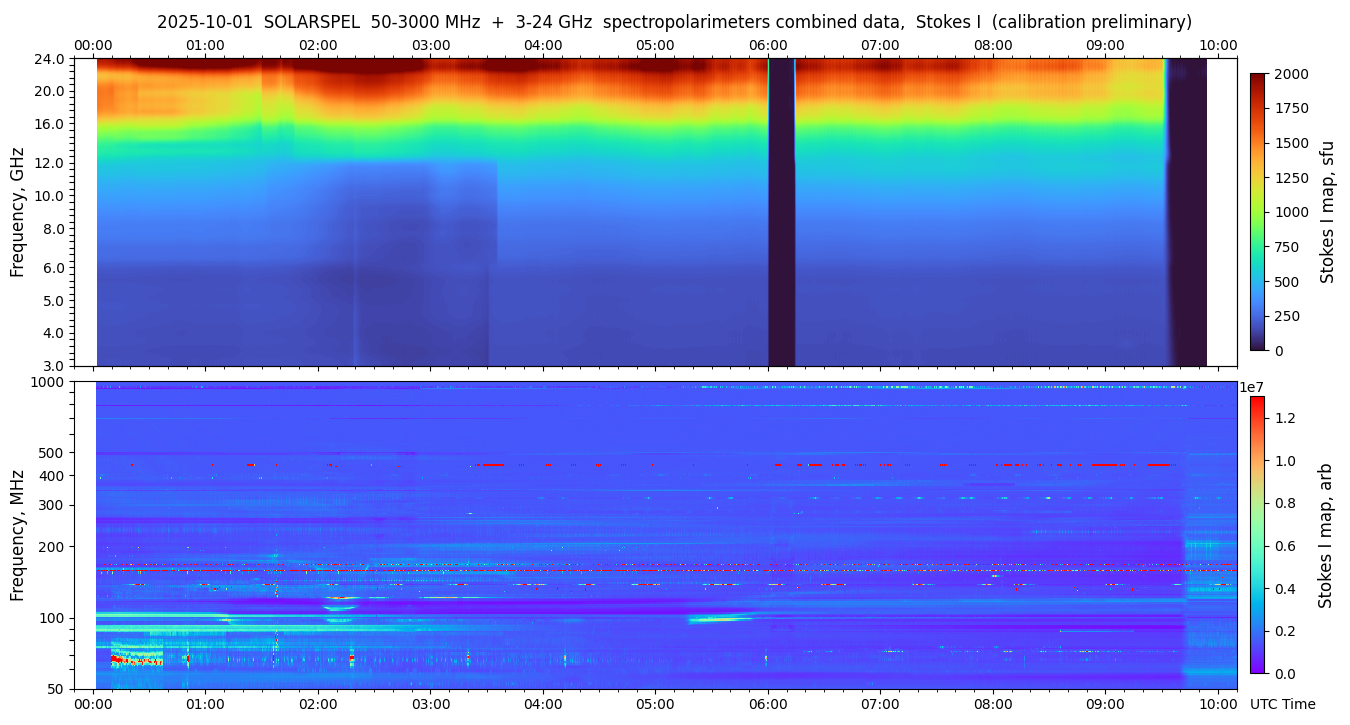Click the 'Stokes I map, sfu' colorbar label

1327,211
